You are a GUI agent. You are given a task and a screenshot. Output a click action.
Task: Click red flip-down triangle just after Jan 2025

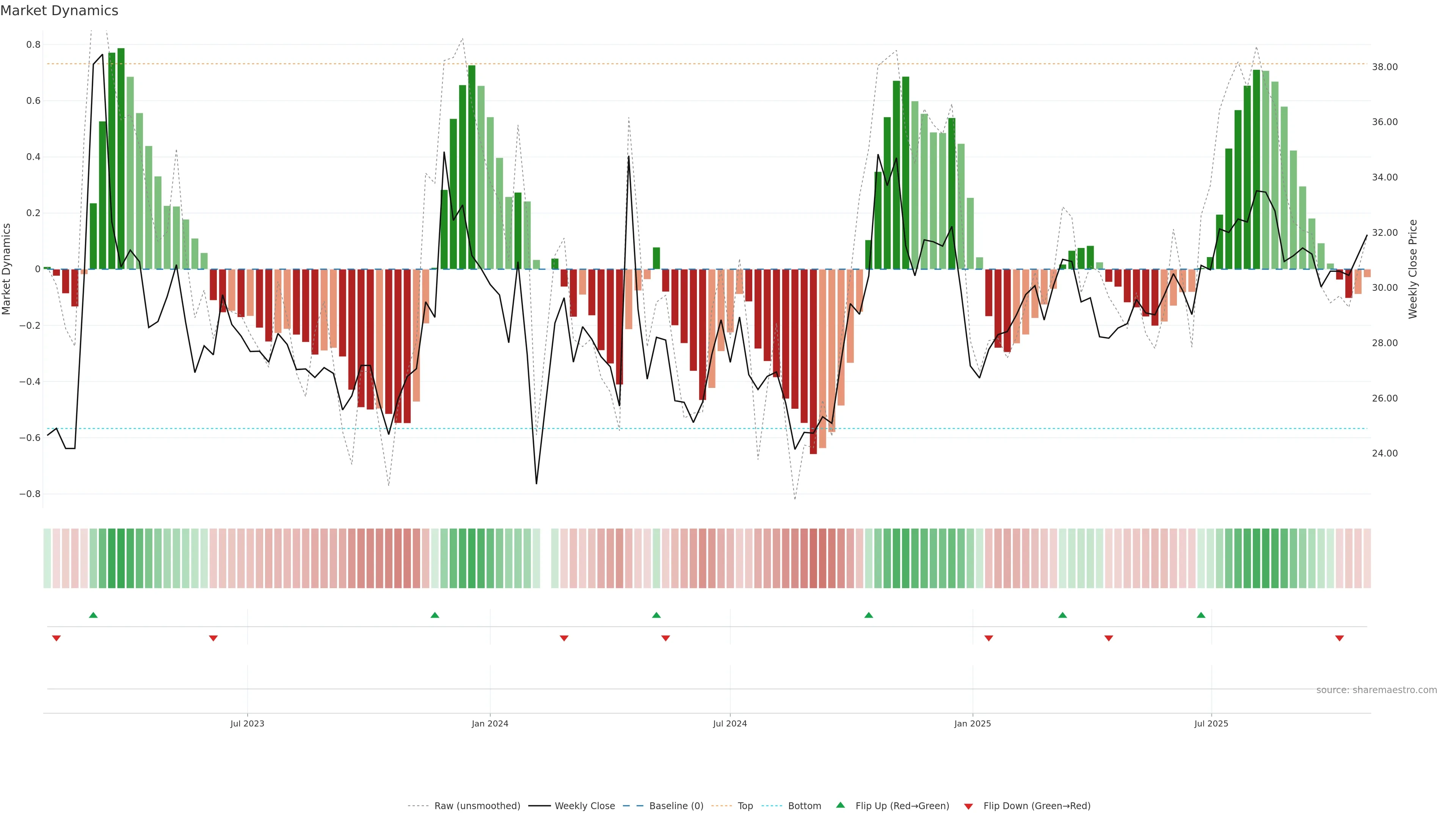click(988, 638)
